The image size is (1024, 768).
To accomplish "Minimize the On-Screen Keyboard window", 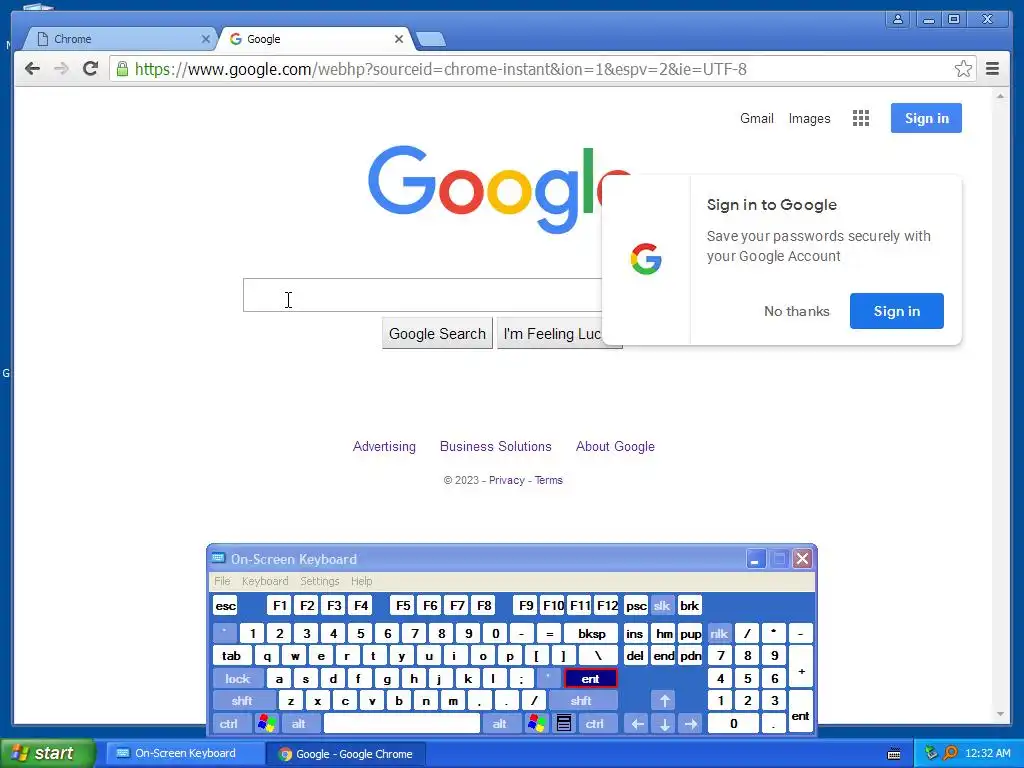I will coord(755,559).
